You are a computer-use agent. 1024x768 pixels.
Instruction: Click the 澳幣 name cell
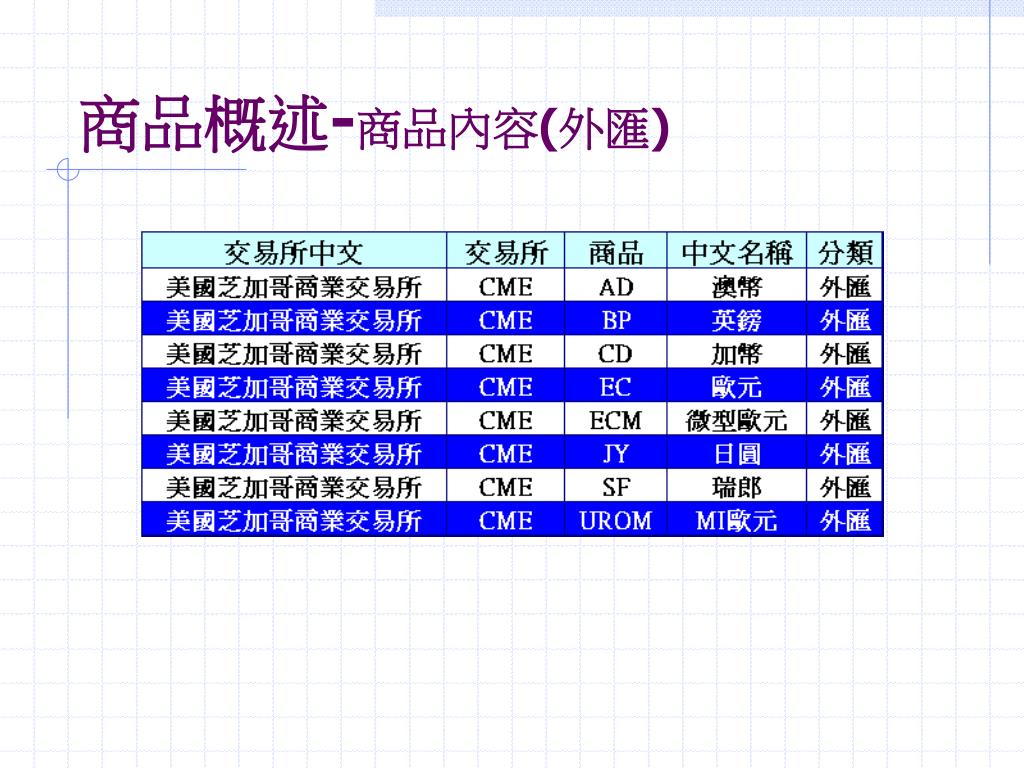click(737, 285)
